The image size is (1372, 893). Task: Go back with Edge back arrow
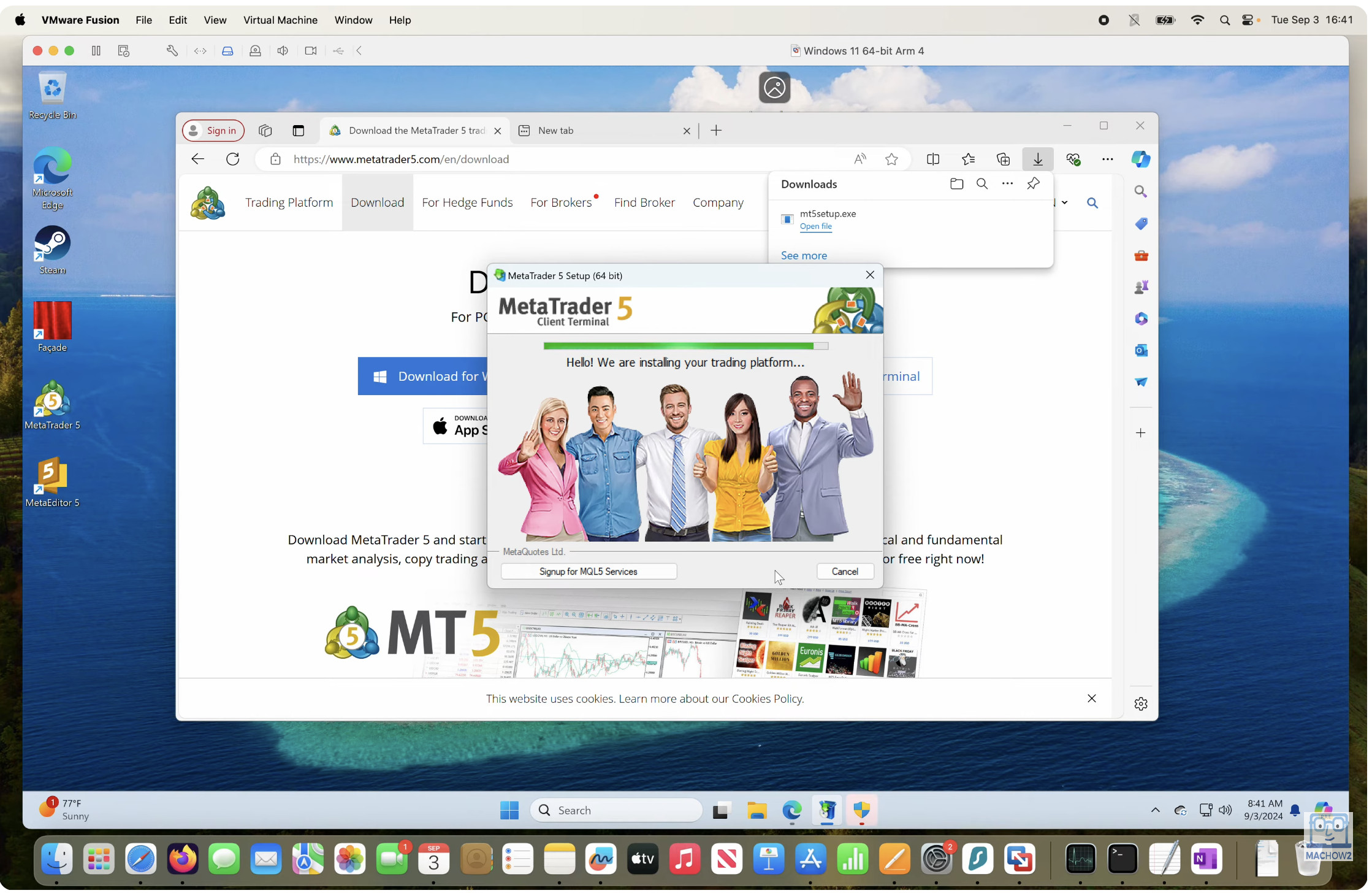point(198,159)
